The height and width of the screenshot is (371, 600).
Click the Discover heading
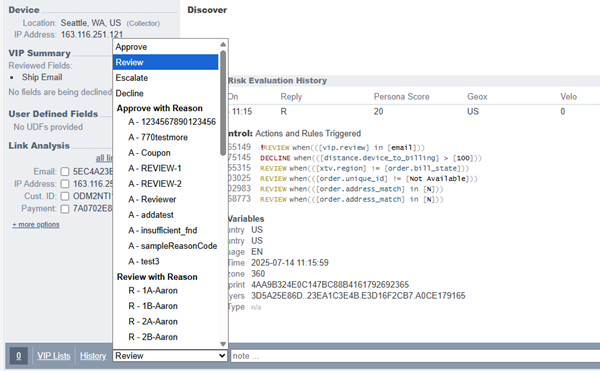pos(207,10)
